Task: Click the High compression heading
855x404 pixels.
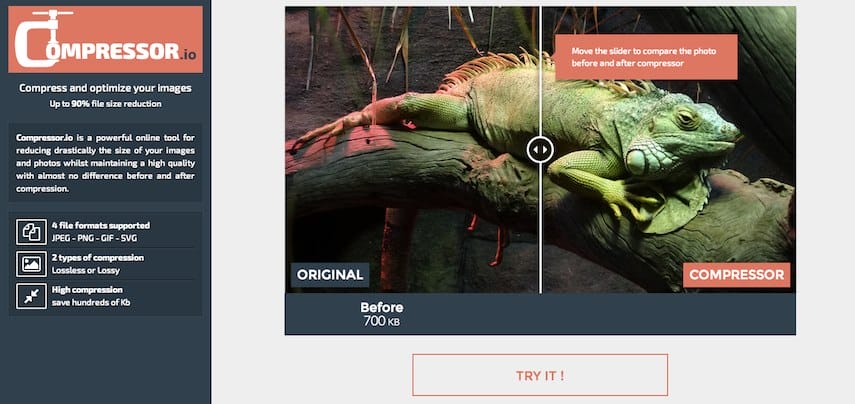Action: pos(87,290)
